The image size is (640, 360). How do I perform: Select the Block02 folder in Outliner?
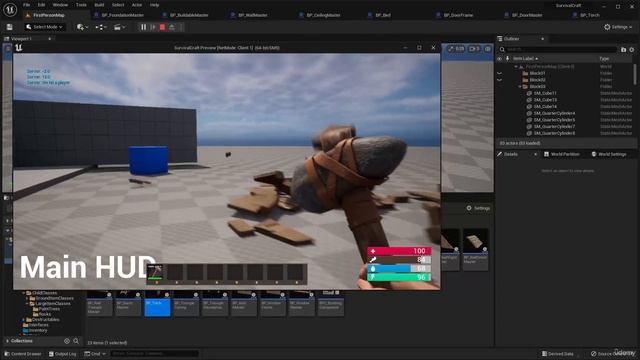(x=537, y=80)
